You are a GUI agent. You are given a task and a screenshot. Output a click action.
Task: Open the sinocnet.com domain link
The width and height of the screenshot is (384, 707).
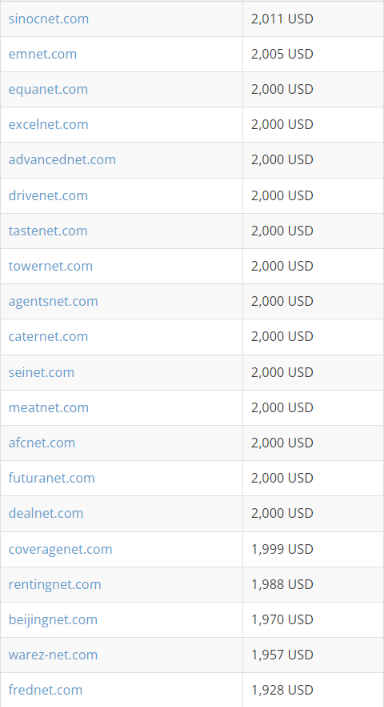[49, 19]
